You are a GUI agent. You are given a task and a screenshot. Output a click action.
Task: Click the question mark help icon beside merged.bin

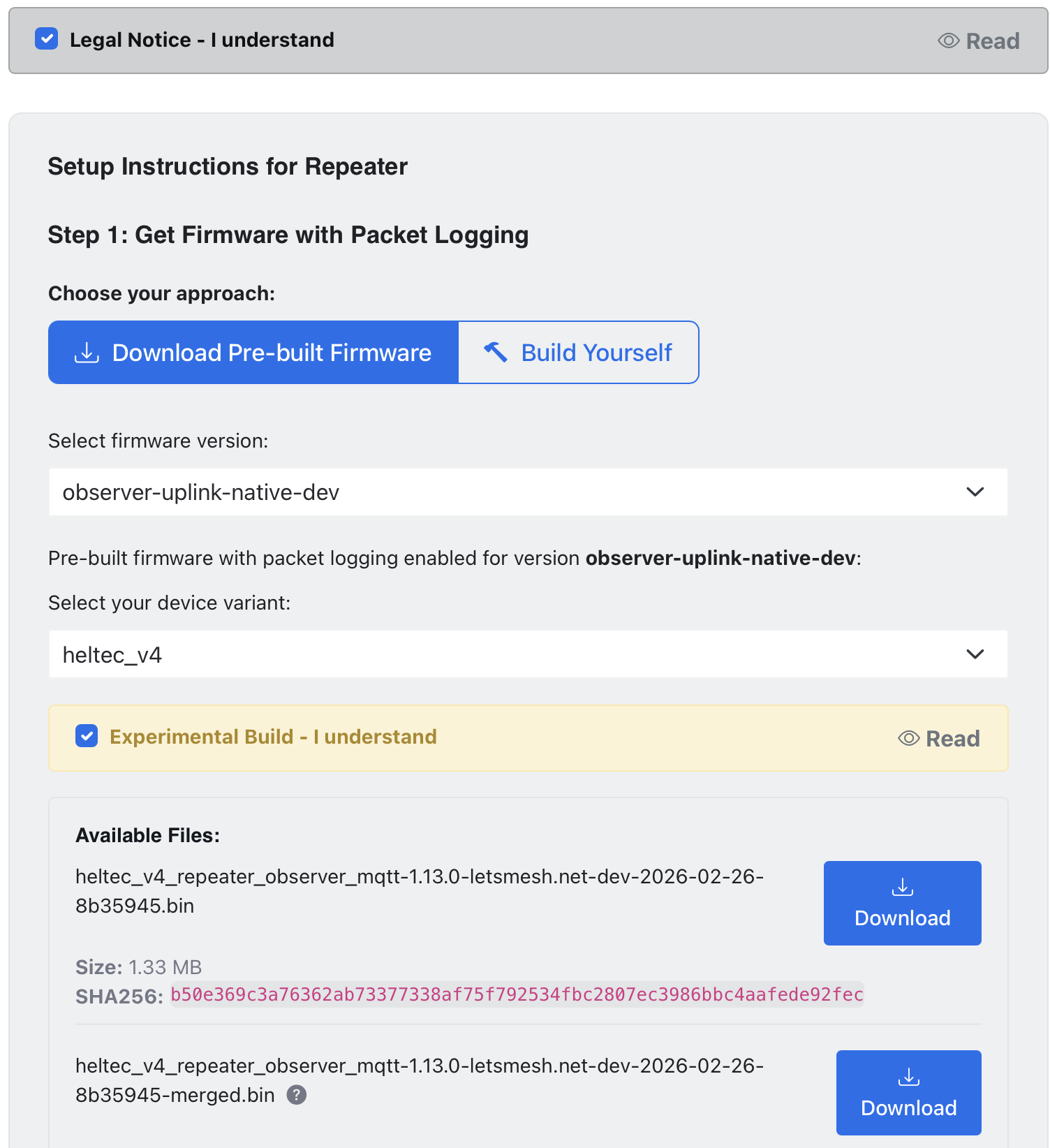click(297, 1095)
